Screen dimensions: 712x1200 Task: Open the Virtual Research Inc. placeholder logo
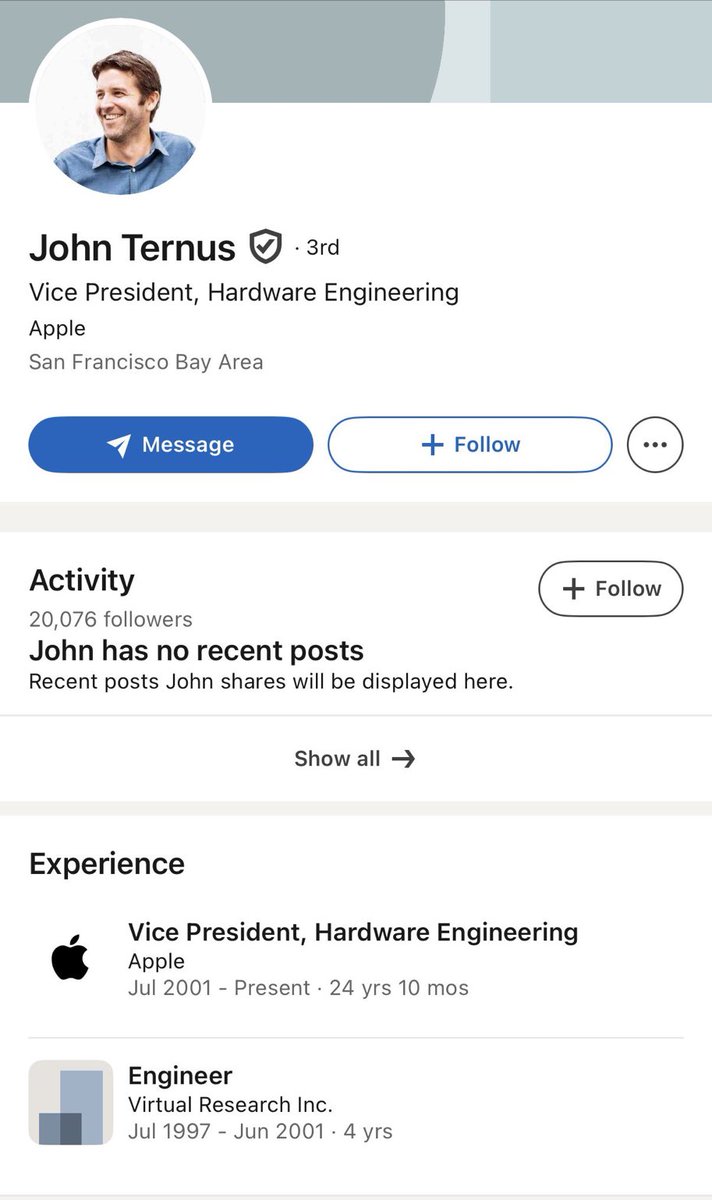tap(71, 1103)
